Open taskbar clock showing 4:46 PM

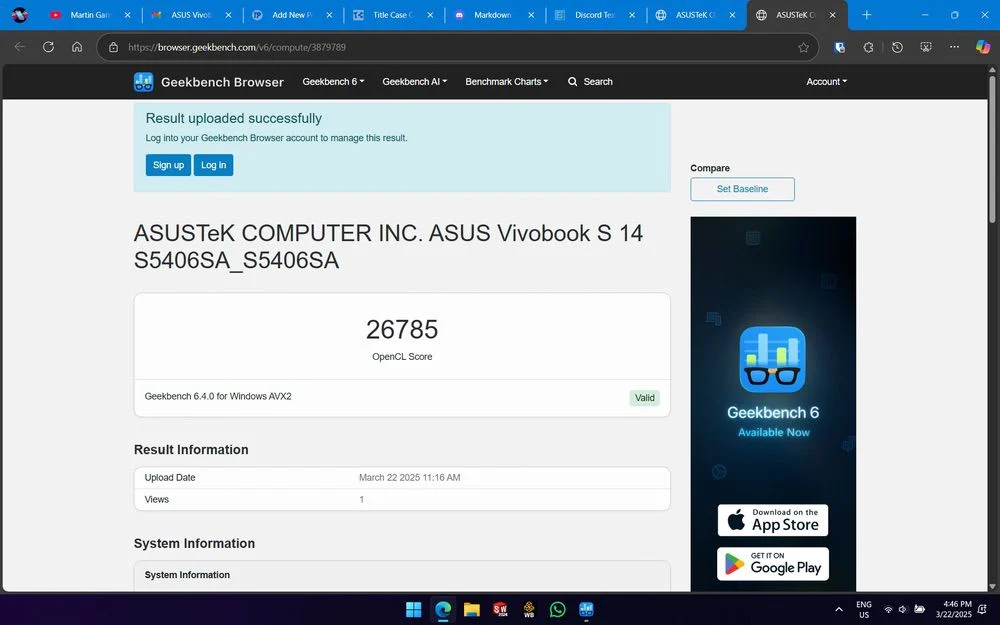[x=953, y=610]
